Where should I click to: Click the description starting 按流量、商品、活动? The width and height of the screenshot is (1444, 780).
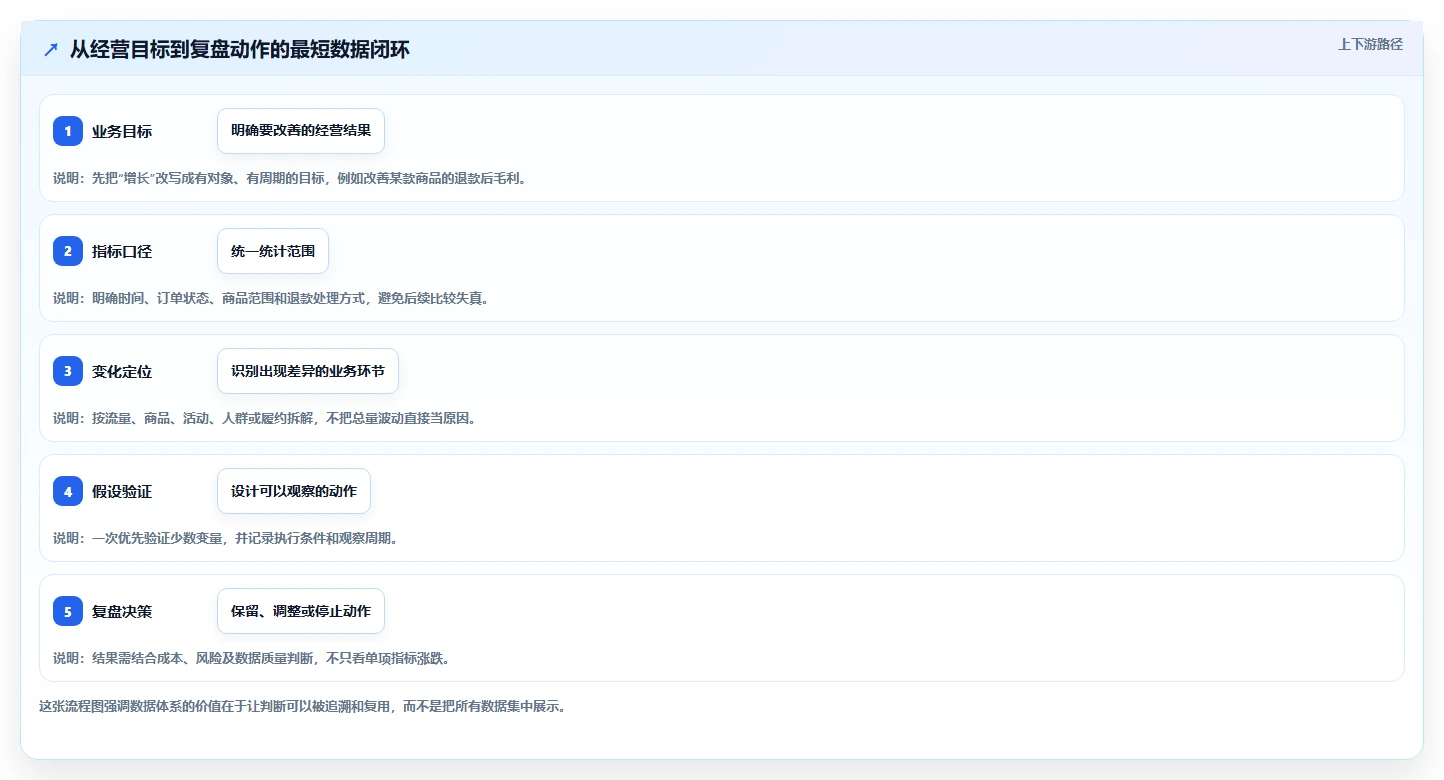(265, 418)
